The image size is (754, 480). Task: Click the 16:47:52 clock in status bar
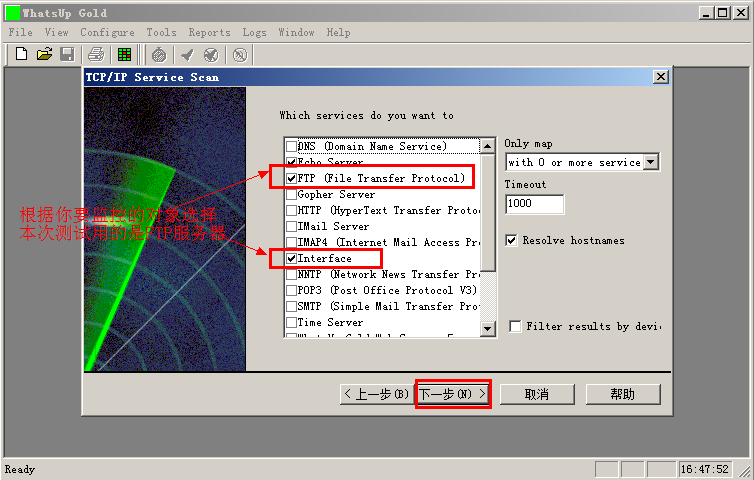coord(704,469)
